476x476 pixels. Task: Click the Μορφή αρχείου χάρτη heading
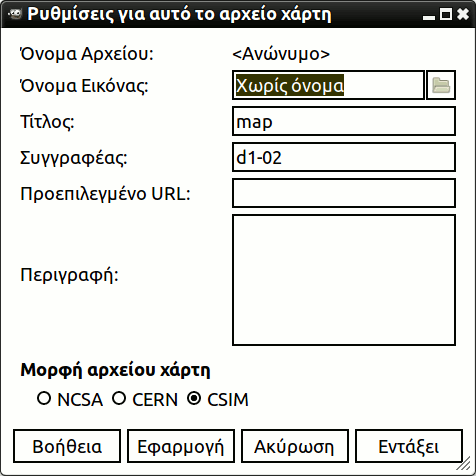tap(115, 370)
